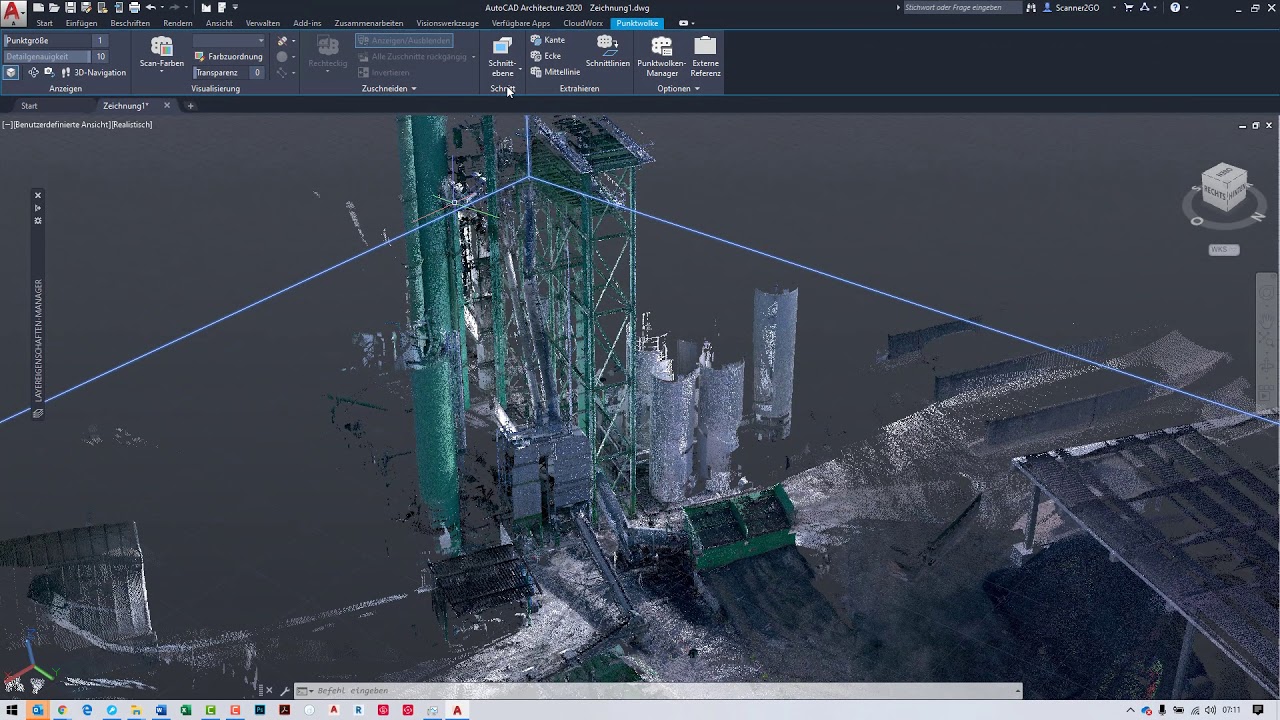Open the notification center in system tray
Image resolution: width=1280 pixels, height=720 pixels.
point(1258,710)
